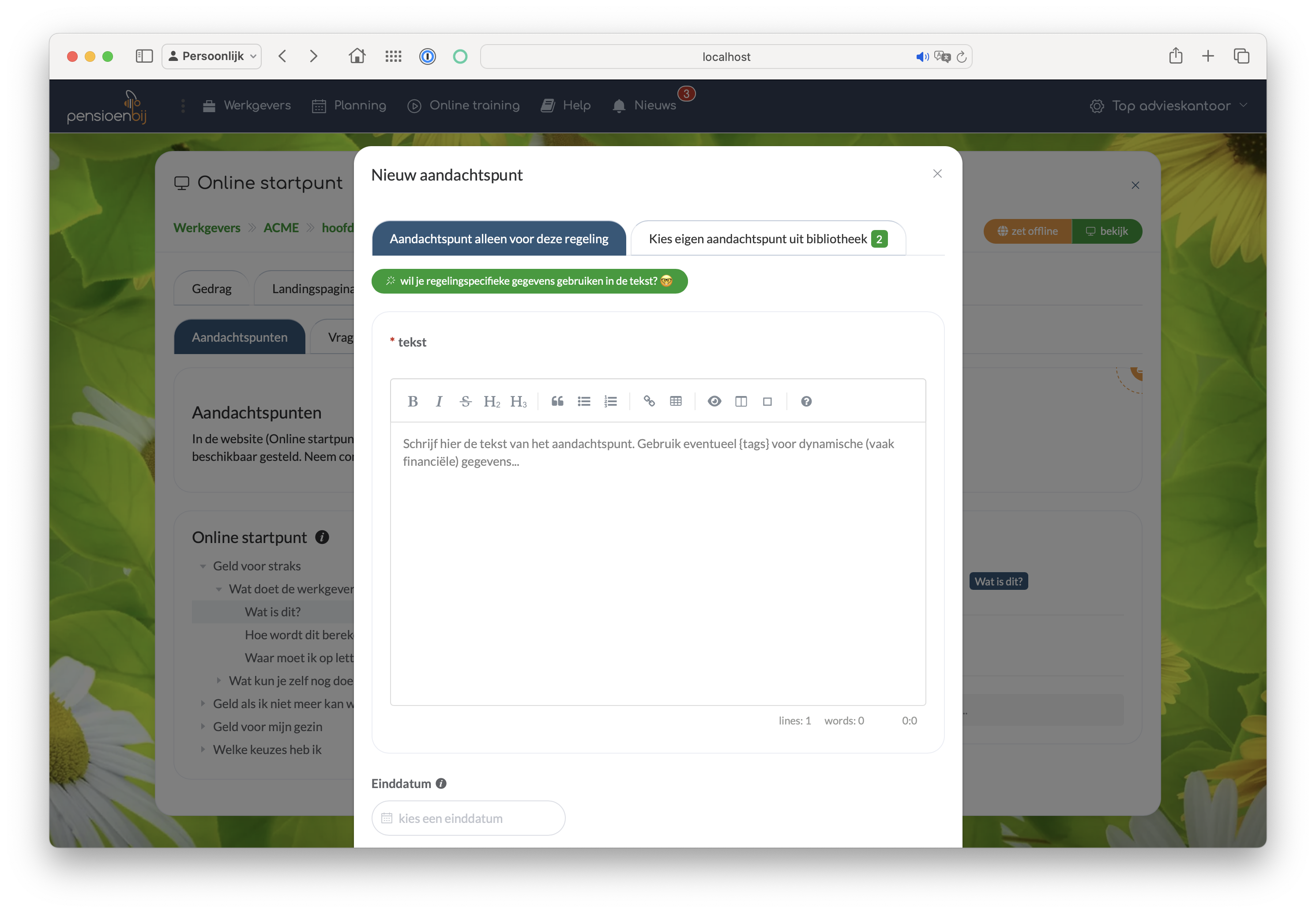Insert H2 heading in editor
1316x913 pixels.
(492, 402)
